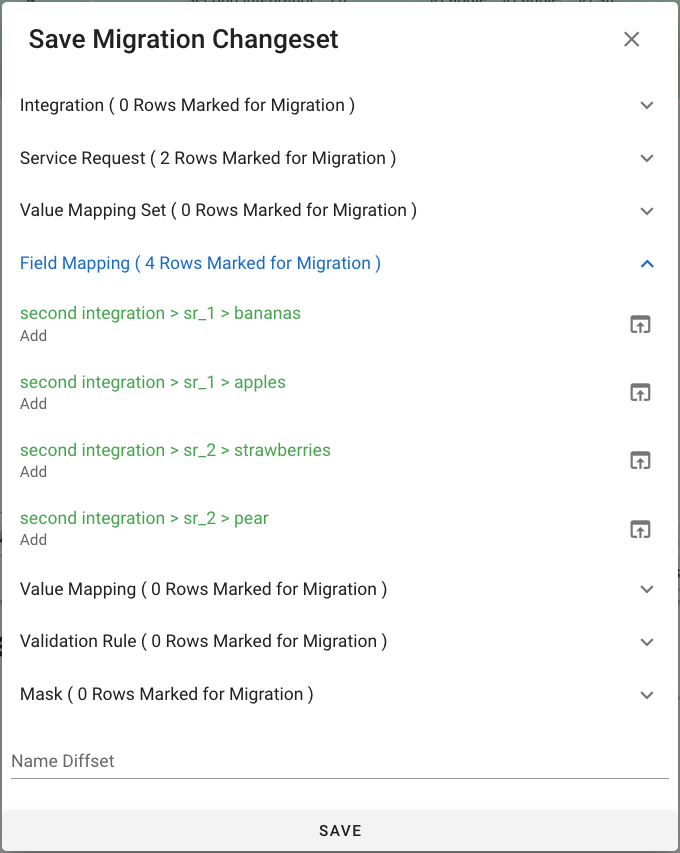Click the migrate icon for apples row
The width and height of the screenshot is (680, 853).
[640, 392]
